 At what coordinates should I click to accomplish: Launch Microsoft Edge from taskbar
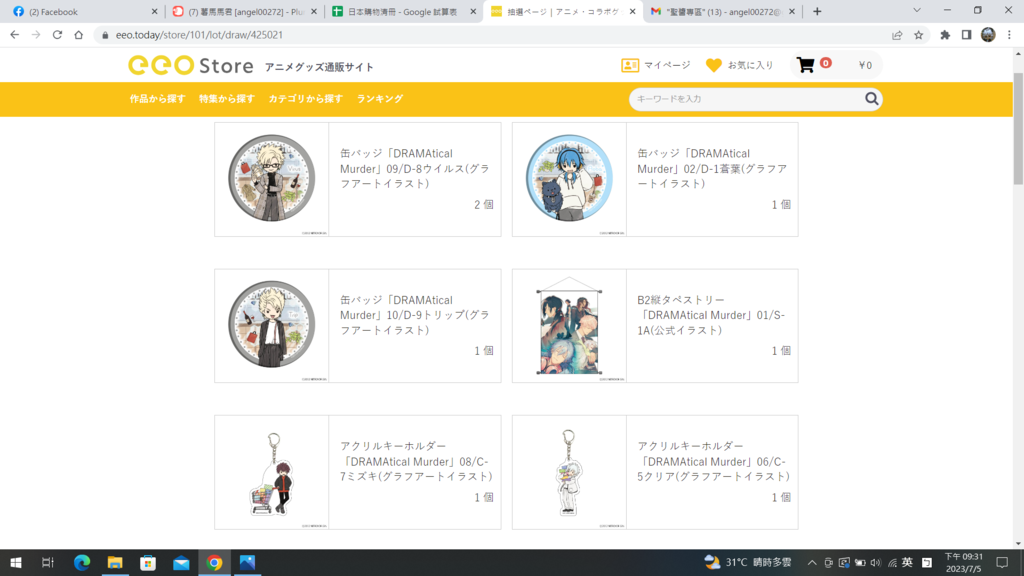(x=82, y=562)
